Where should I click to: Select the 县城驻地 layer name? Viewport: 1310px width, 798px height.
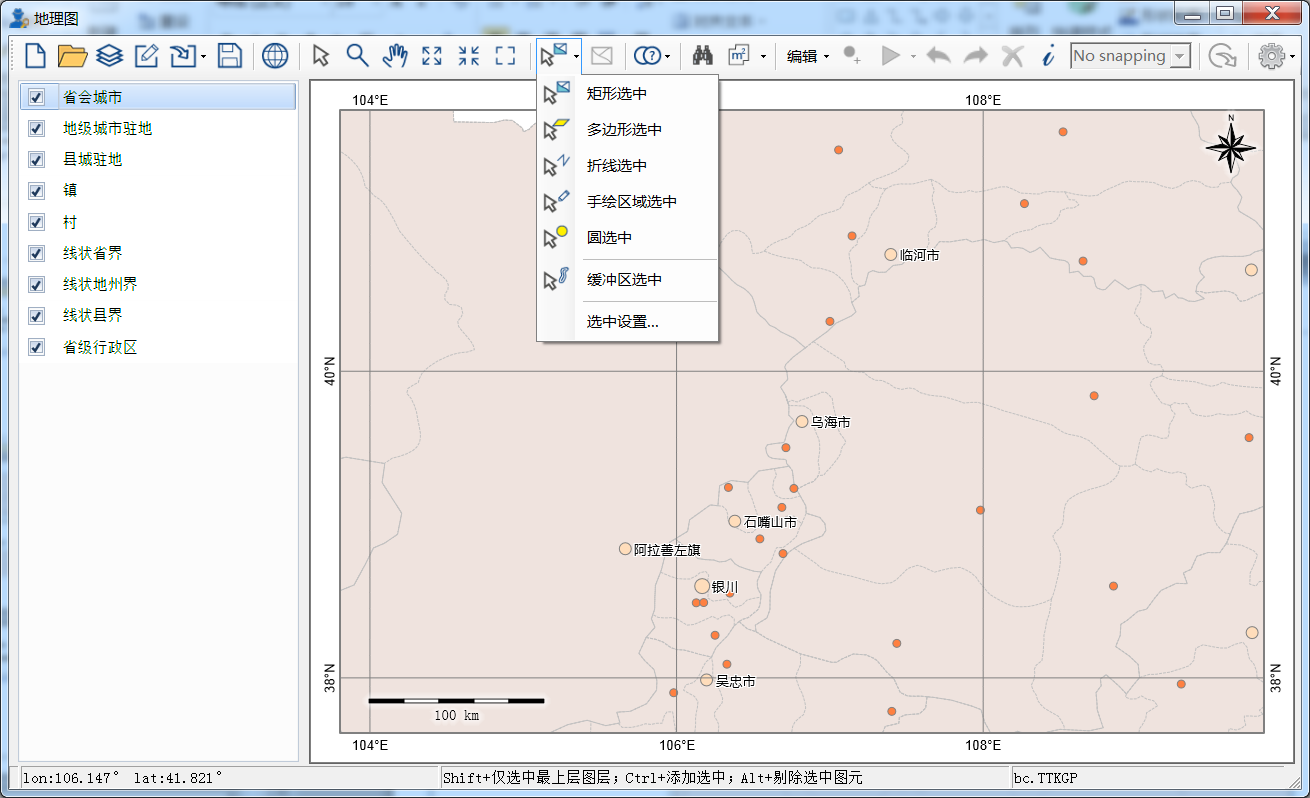[x=93, y=159]
